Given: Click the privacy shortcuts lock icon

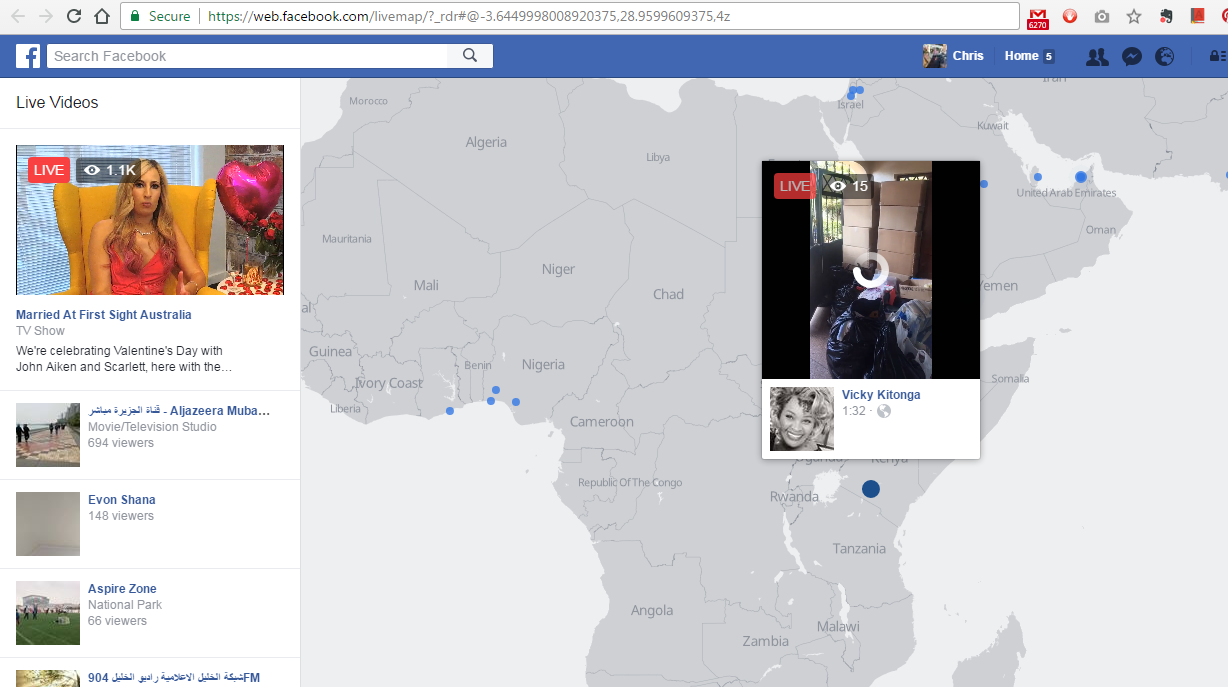Looking at the screenshot, I should [1217, 56].
